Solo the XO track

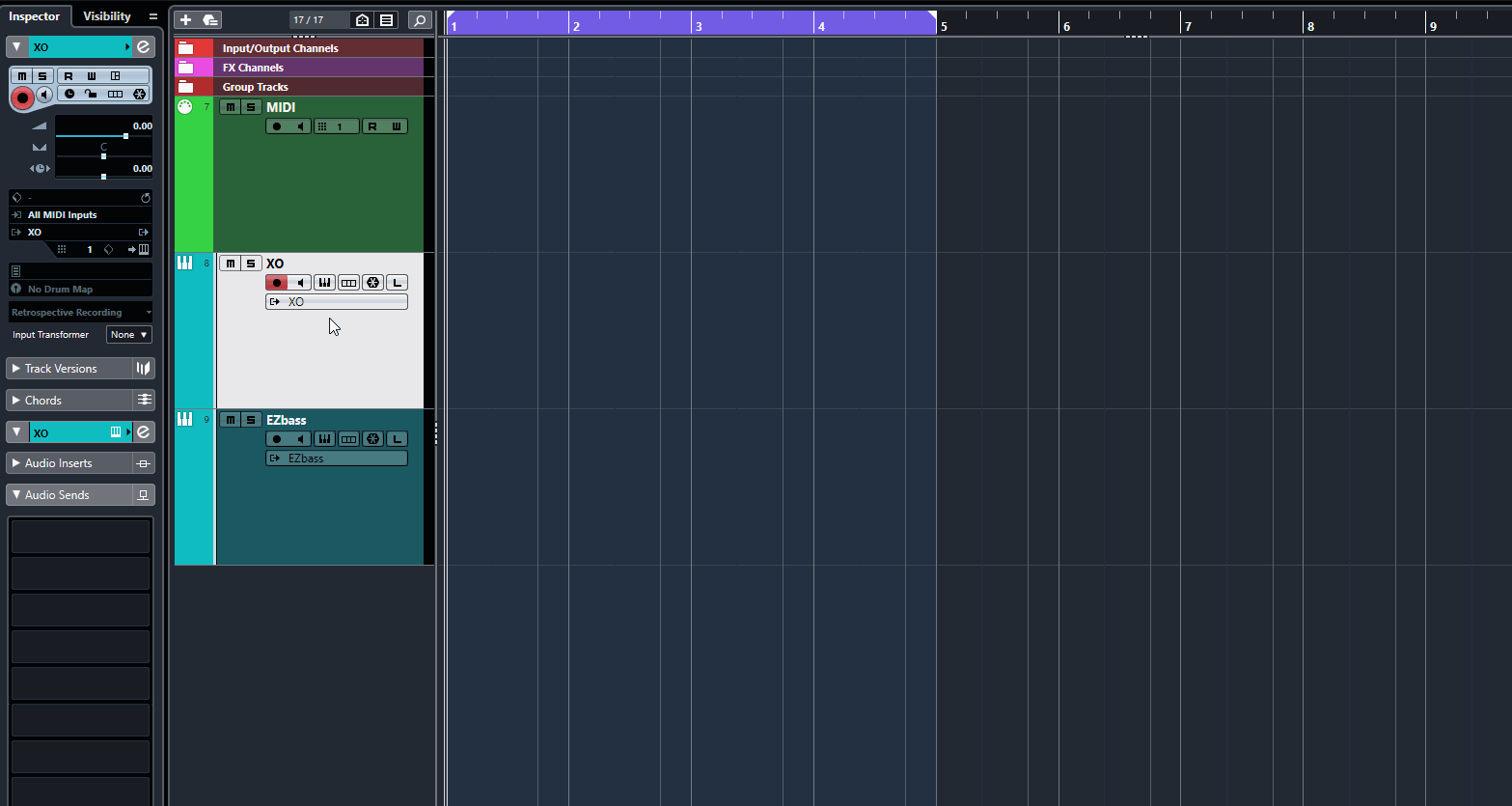[251, 264]
